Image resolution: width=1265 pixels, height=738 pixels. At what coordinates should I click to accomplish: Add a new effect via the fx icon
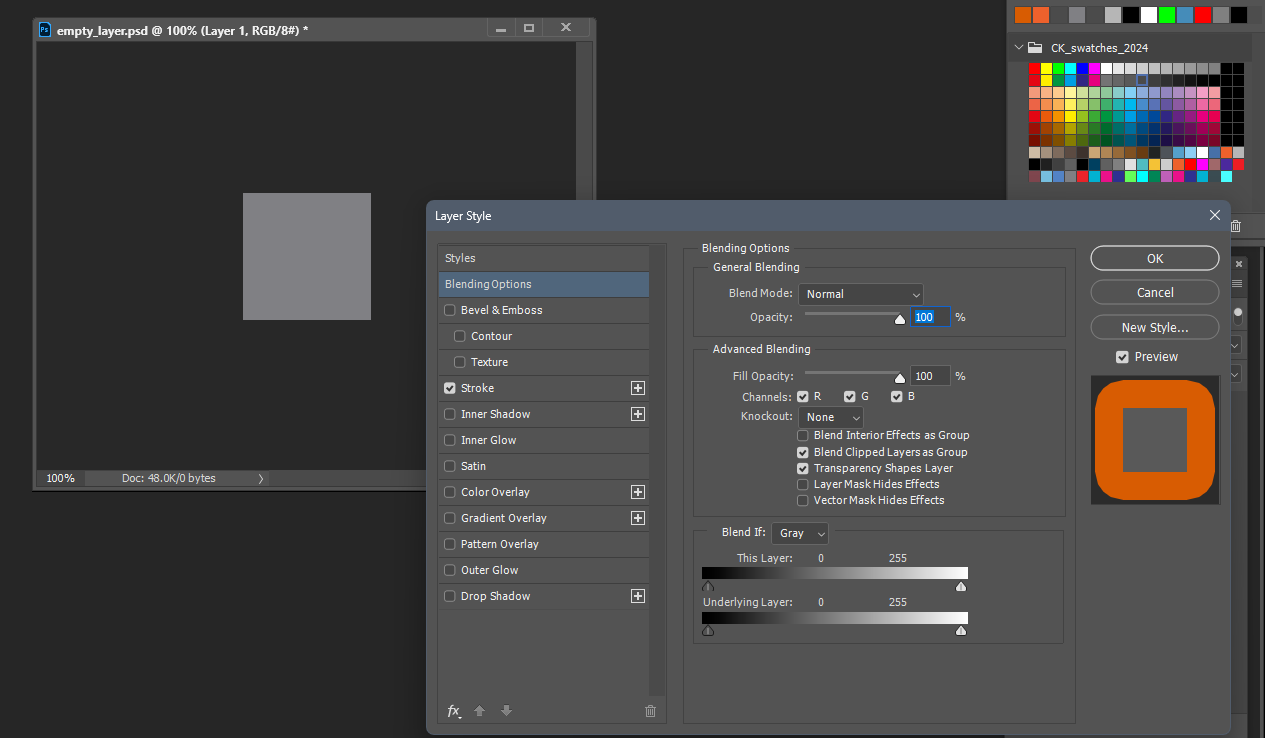pyautogui.click(x=454, y=710)
